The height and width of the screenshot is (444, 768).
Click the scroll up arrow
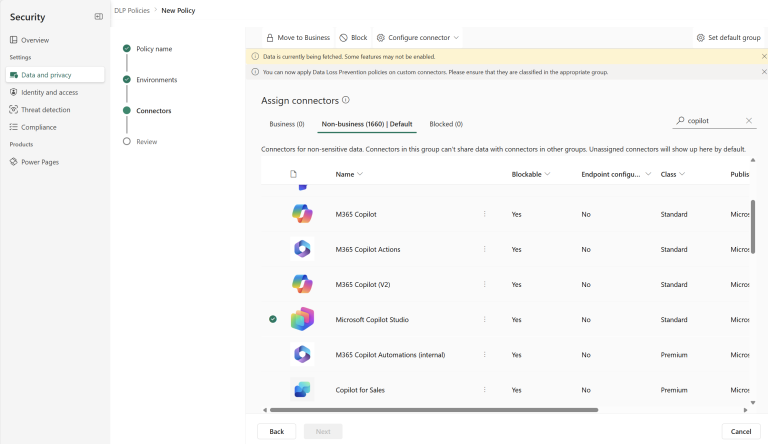753,160
